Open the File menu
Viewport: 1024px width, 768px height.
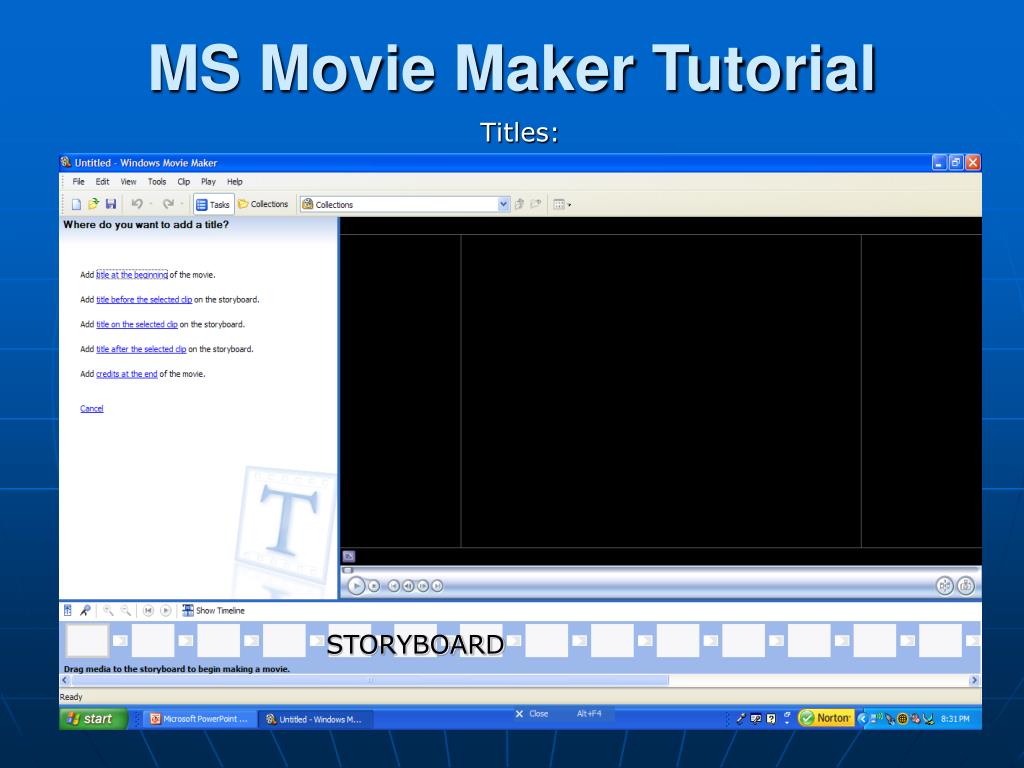coord(78,182)
